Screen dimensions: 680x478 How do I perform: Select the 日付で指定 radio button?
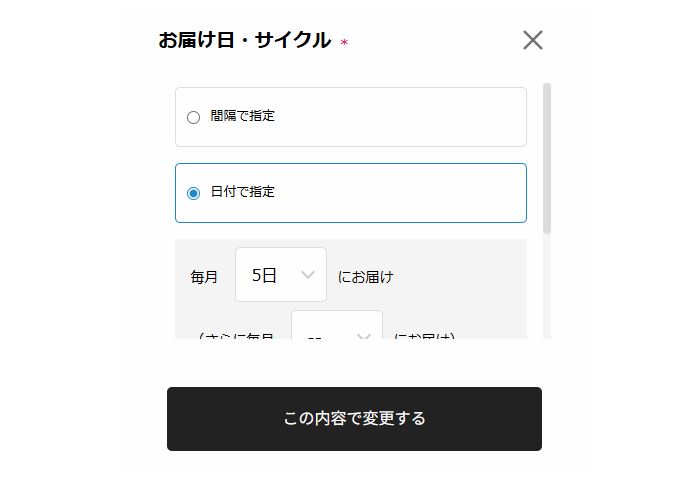193,193
